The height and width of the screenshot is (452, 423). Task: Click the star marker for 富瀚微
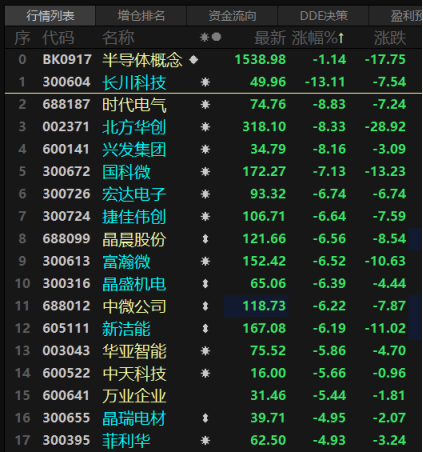(x=205, y=261)
